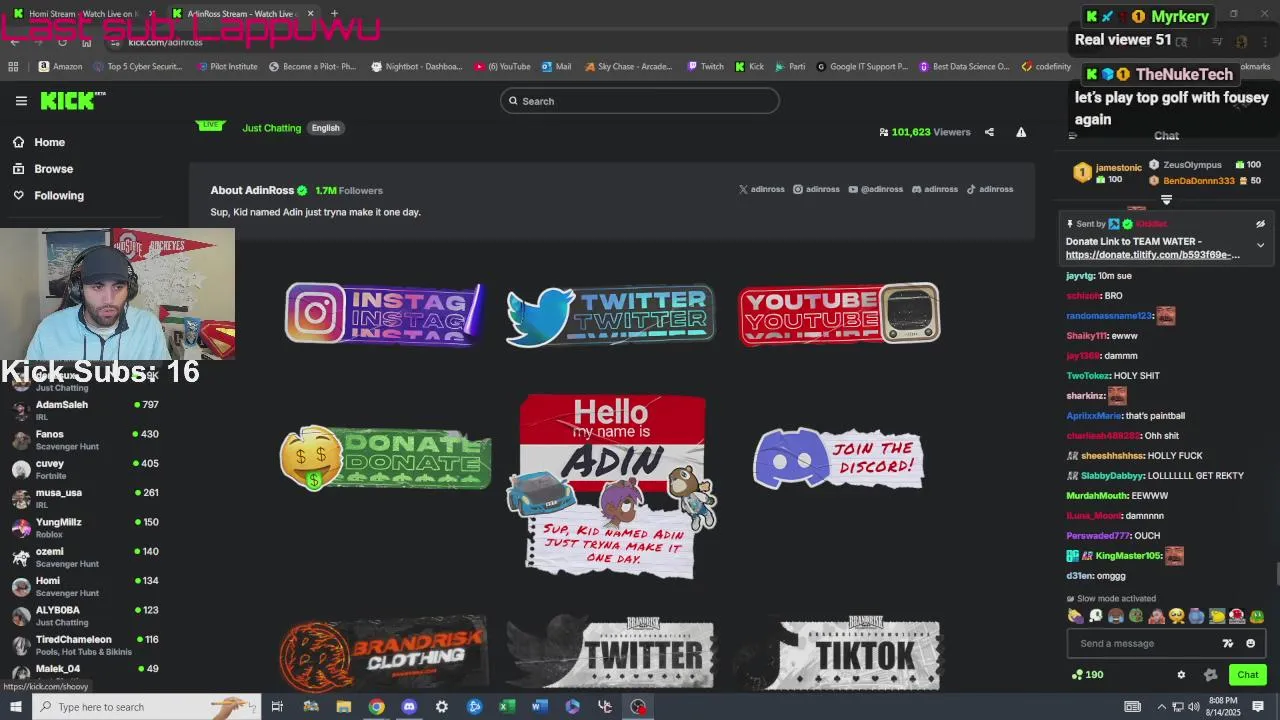Expand the pinned message chevron
This screenshot has height=720, width=1280.
(1260, 245)
